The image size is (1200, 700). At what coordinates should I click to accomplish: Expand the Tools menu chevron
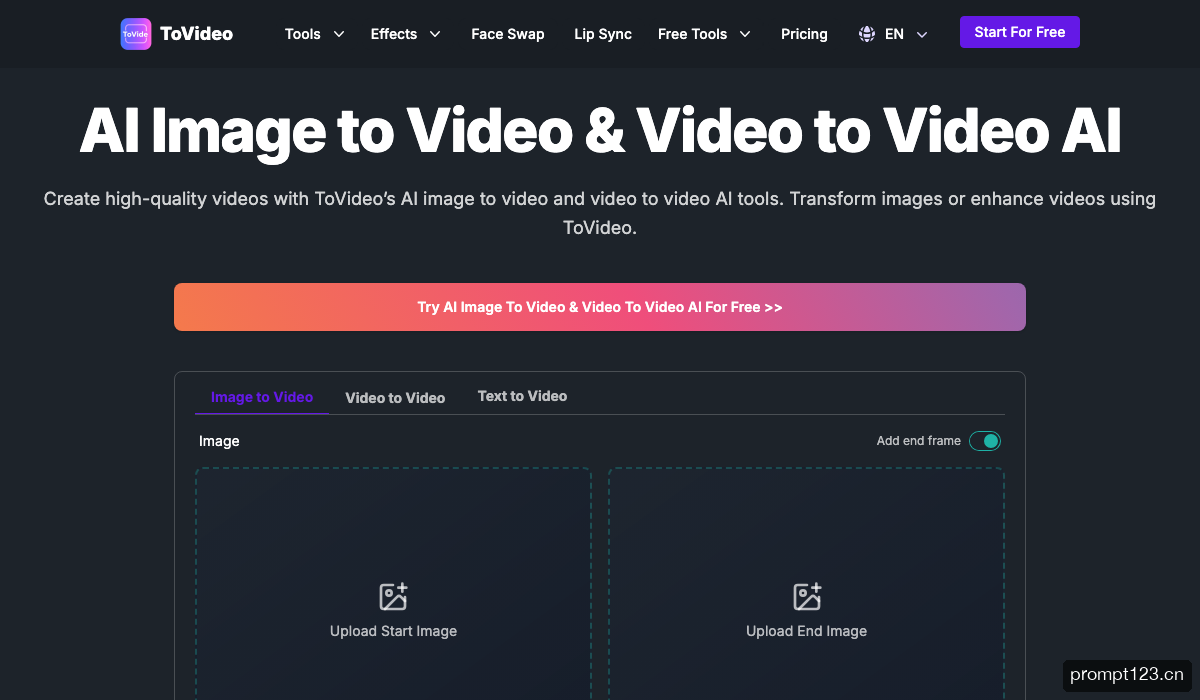(x=339, y=34)
